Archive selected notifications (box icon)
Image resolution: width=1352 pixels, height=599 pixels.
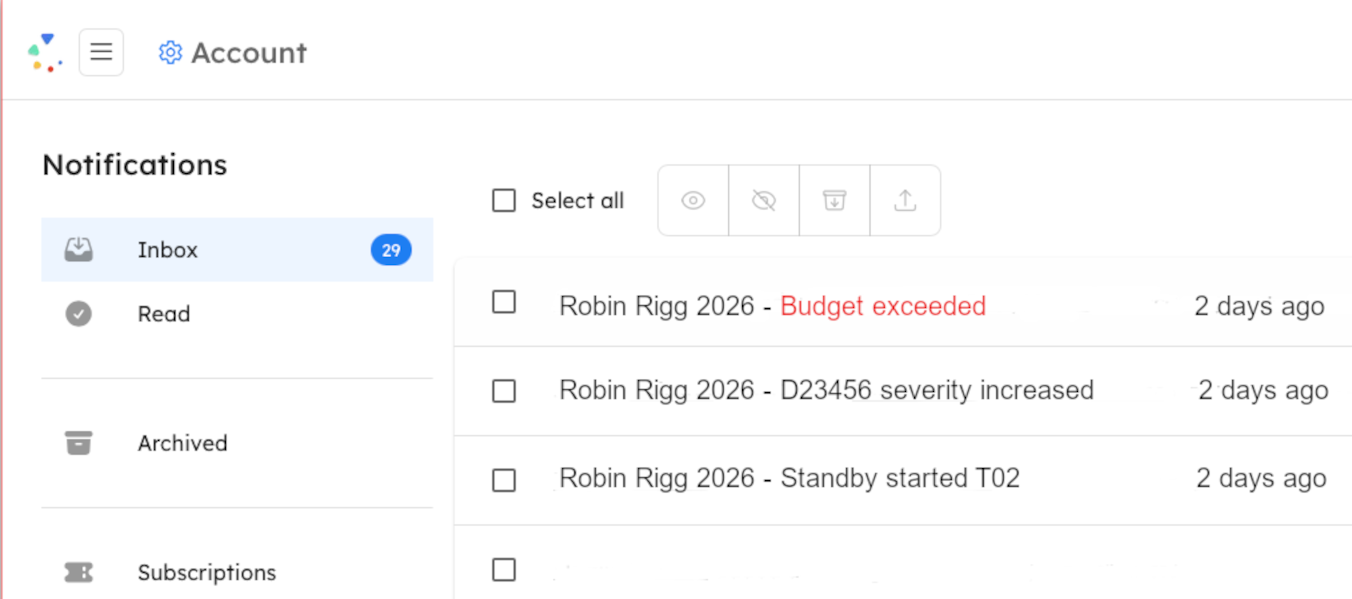tap(834, 201)
